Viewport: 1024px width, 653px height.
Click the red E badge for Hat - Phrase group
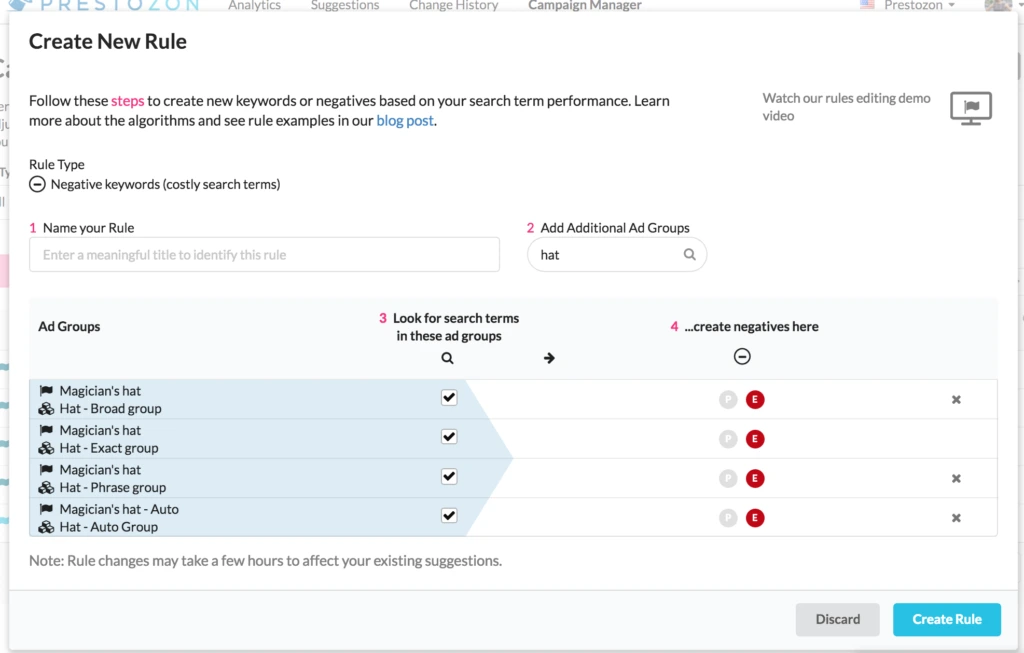(755, 479)
